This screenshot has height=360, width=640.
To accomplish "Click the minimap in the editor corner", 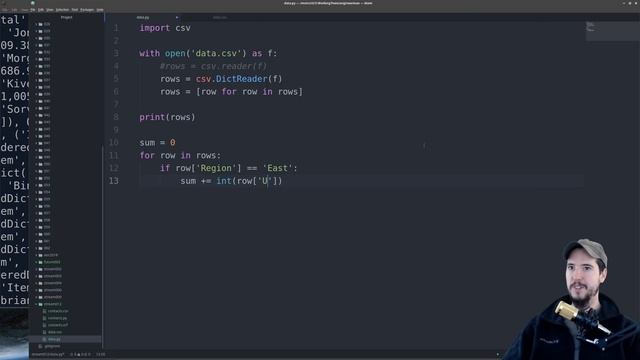I will click(612, 31).
